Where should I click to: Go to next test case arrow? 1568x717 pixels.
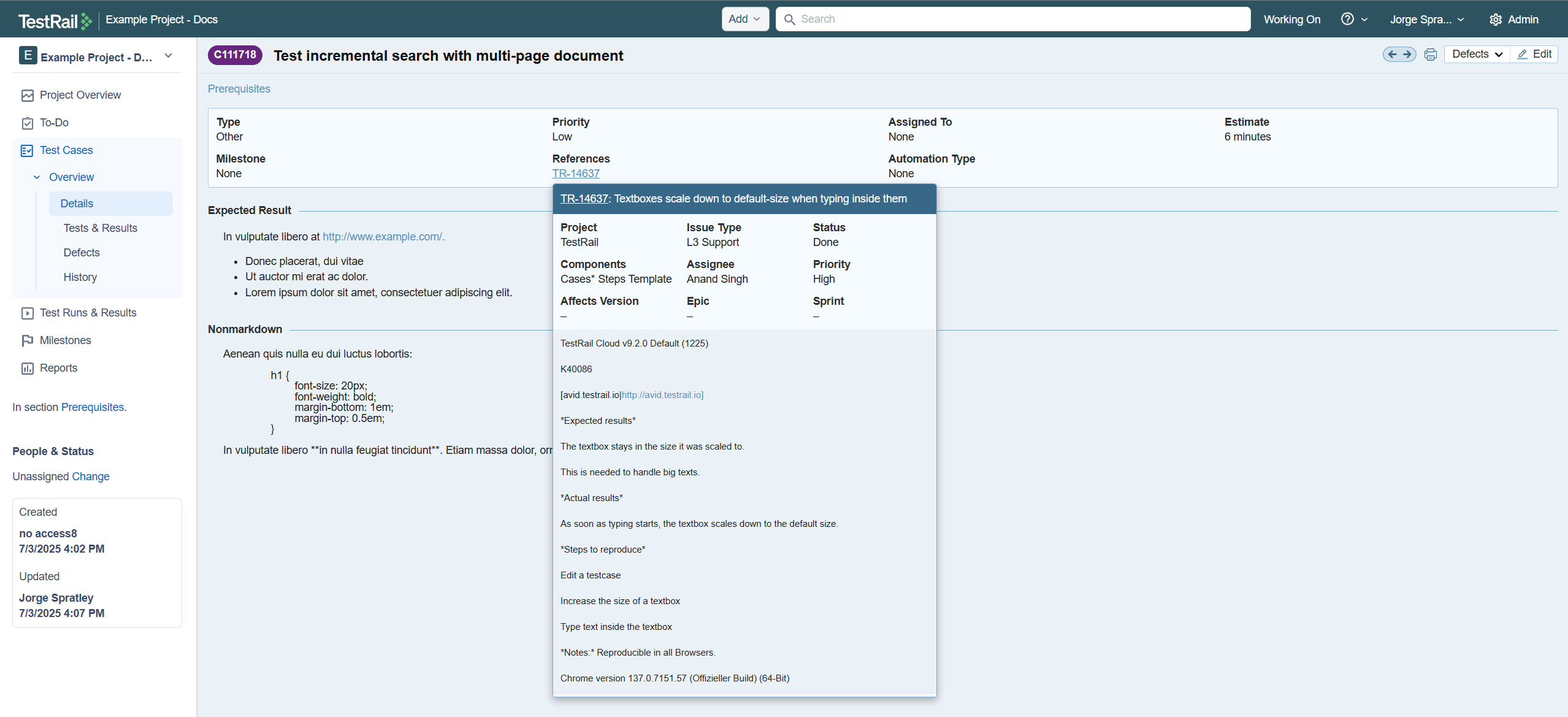(x=1407, y=55)
